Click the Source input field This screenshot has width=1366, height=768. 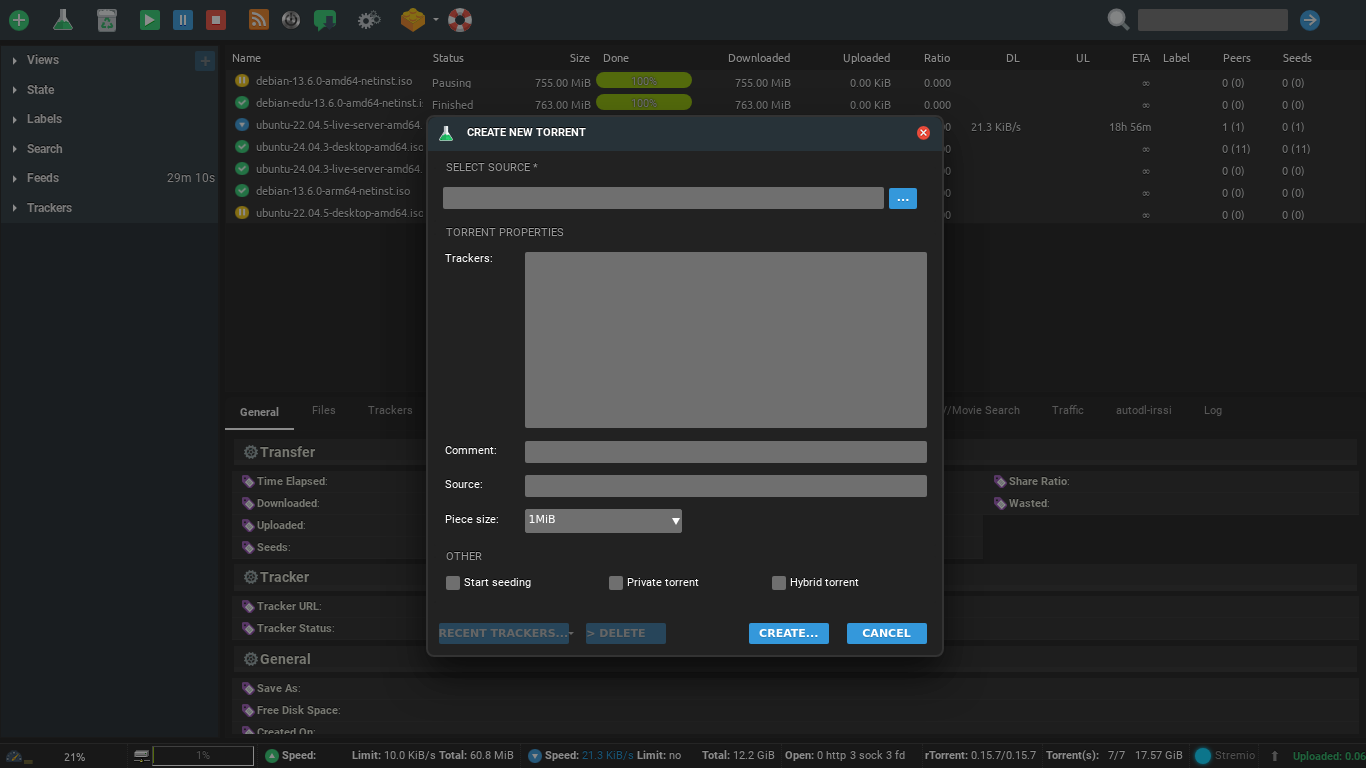[x=725, y=486]
